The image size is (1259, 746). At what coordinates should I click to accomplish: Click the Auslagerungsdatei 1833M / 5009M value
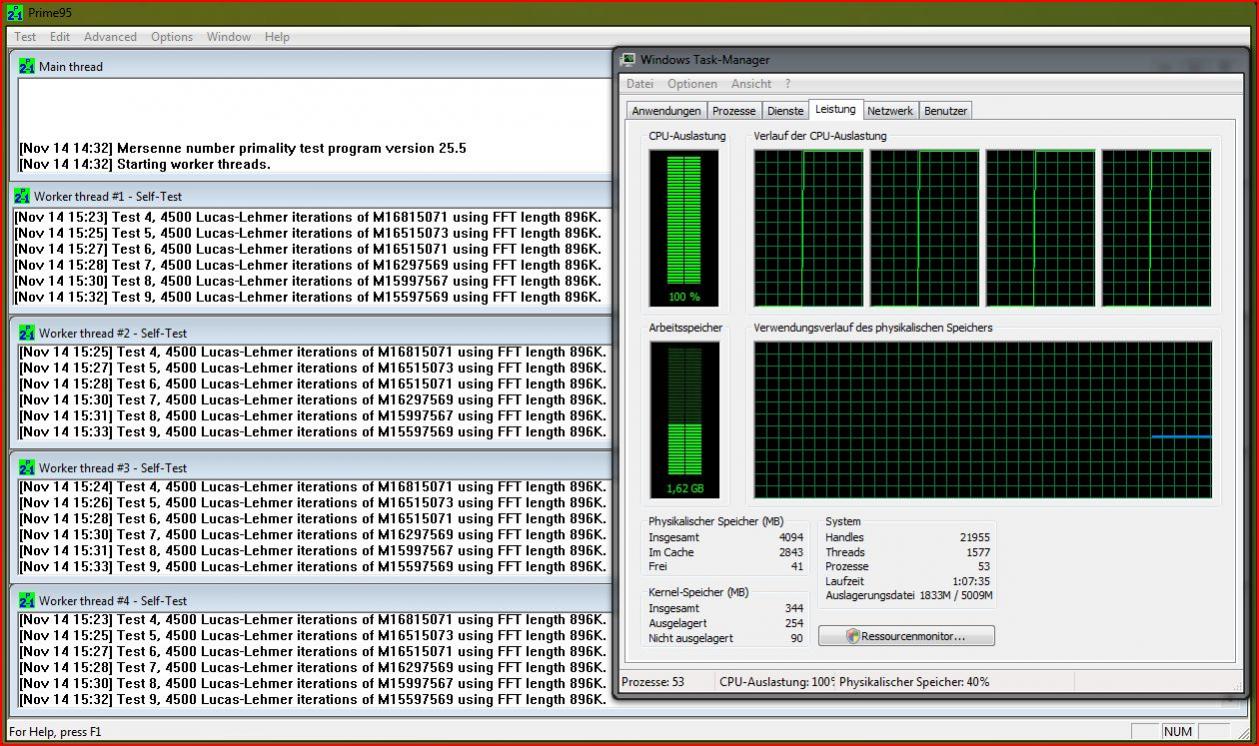point(956,595)
